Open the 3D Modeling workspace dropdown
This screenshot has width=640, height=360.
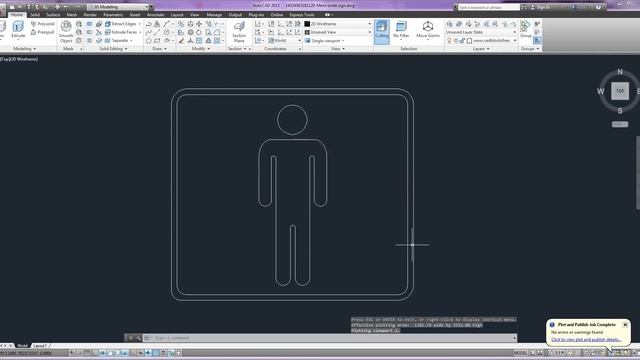coord(118,7)
